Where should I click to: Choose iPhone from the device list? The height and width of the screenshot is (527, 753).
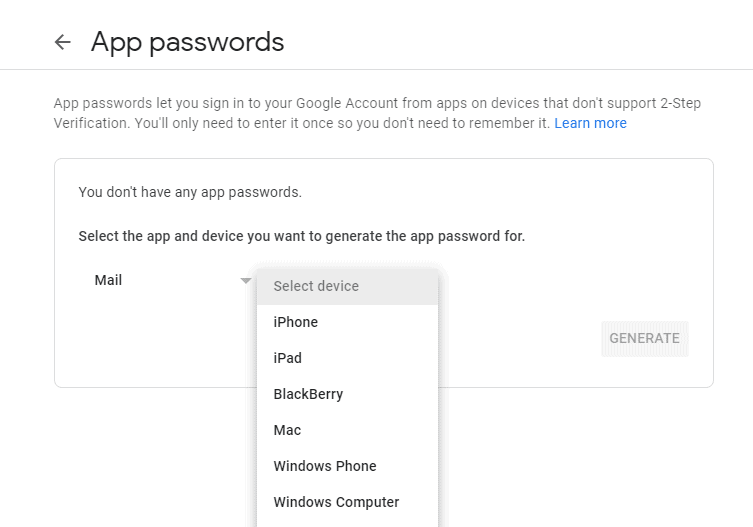pos(296,322)
